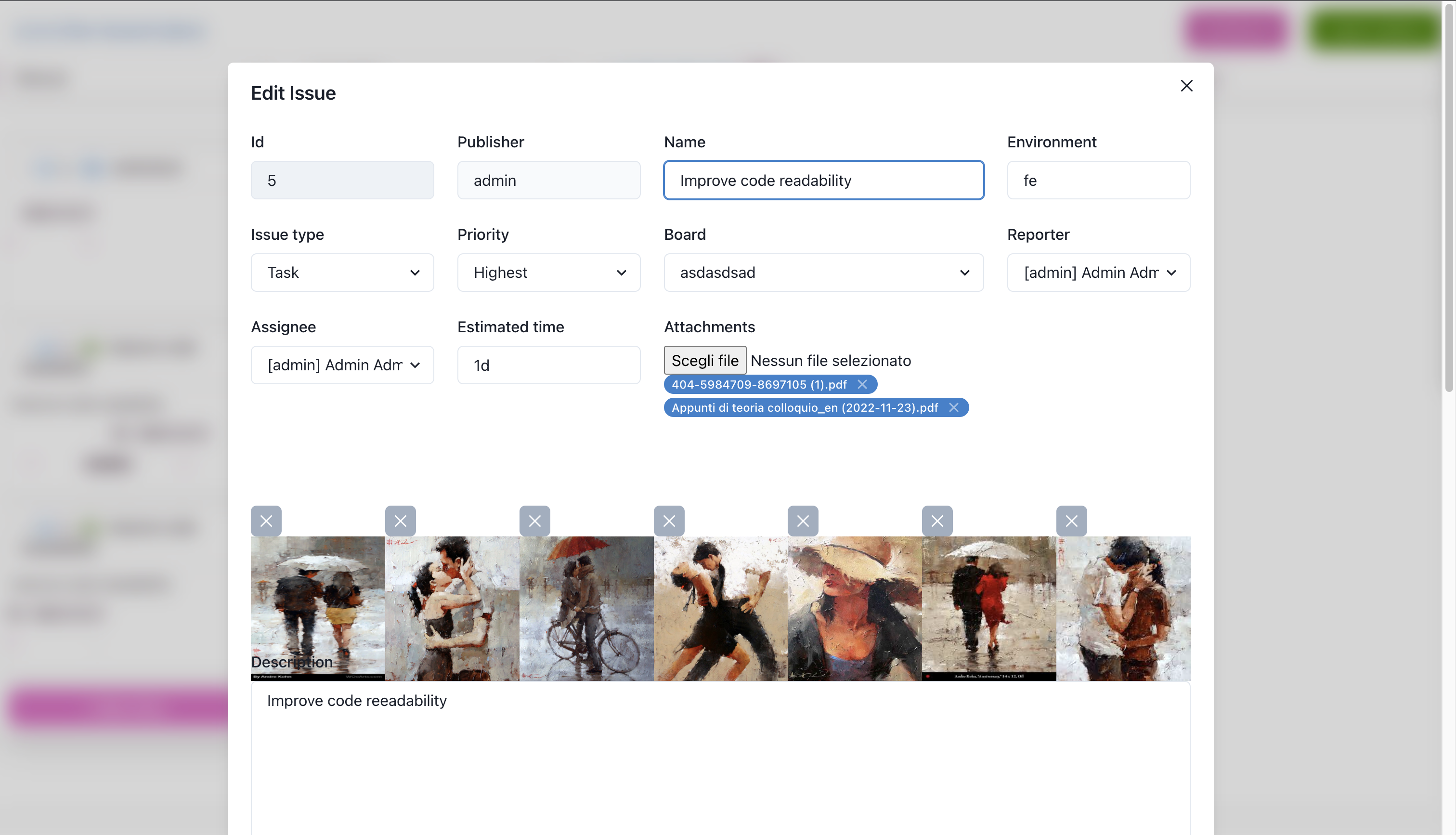Delete the woman with hat image
The width and height of the screenshot is (1456, 835).
point(803,521)
